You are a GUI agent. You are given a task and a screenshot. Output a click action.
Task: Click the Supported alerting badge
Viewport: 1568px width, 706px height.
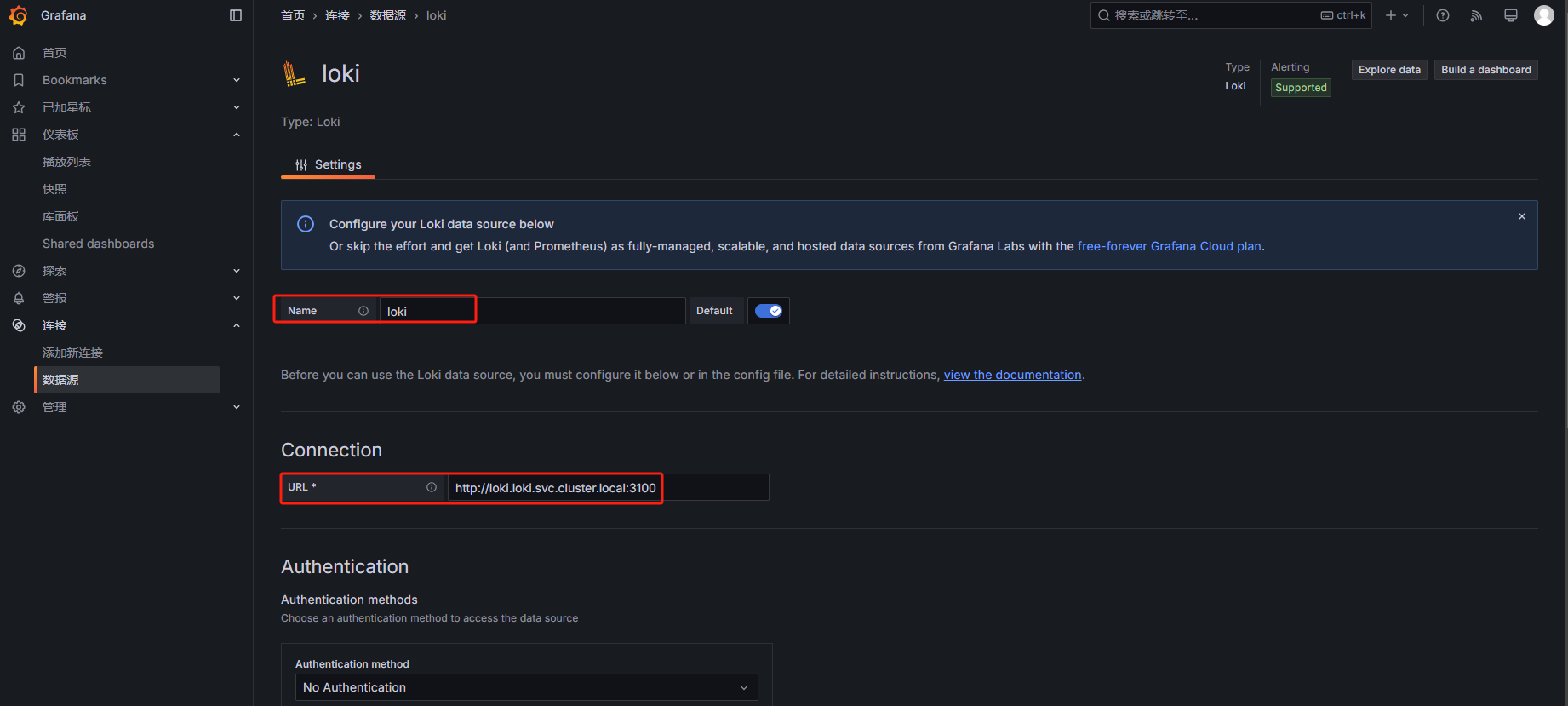[x=1301, y=88]
